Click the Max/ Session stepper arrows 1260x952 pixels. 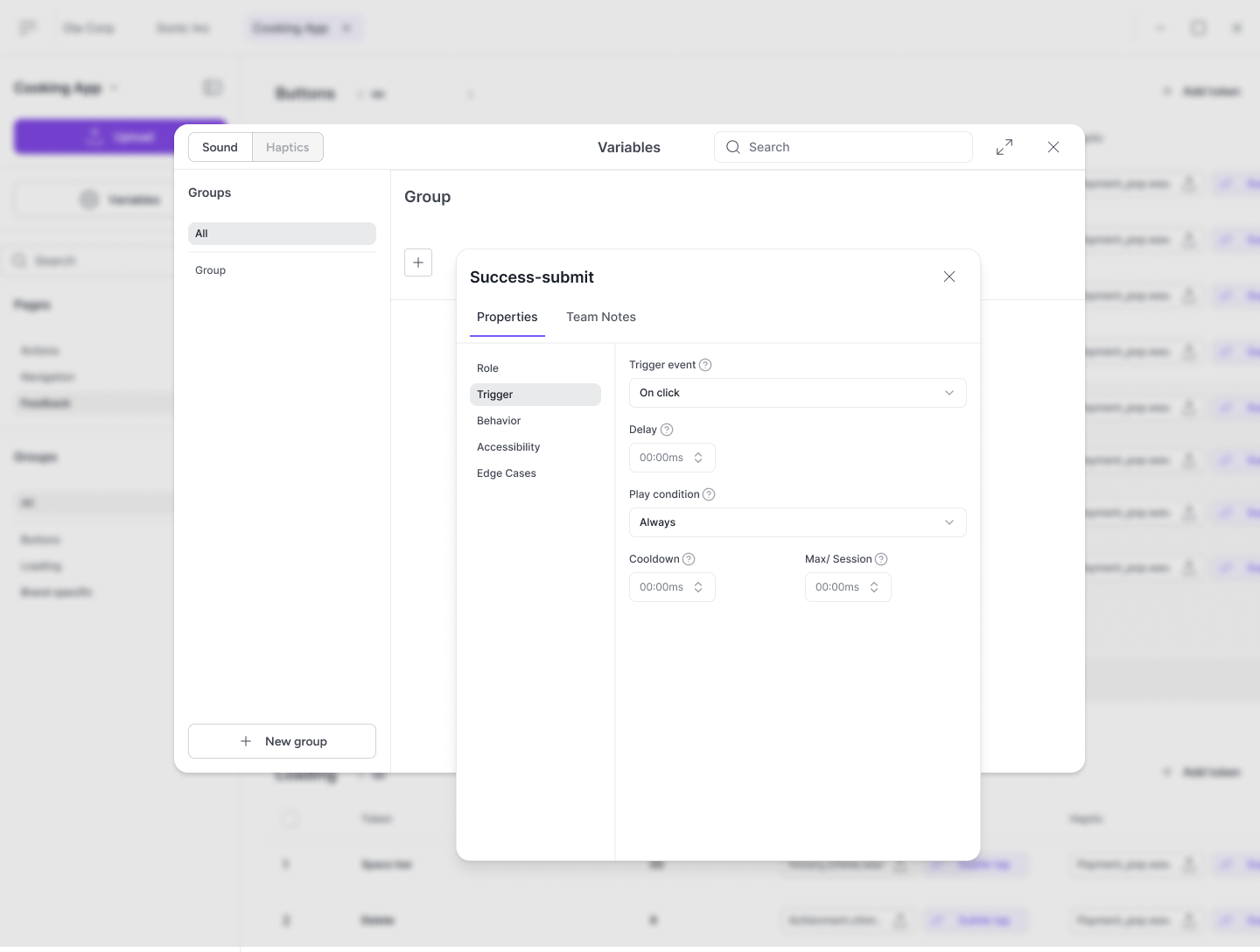click(x=874, y=587)
